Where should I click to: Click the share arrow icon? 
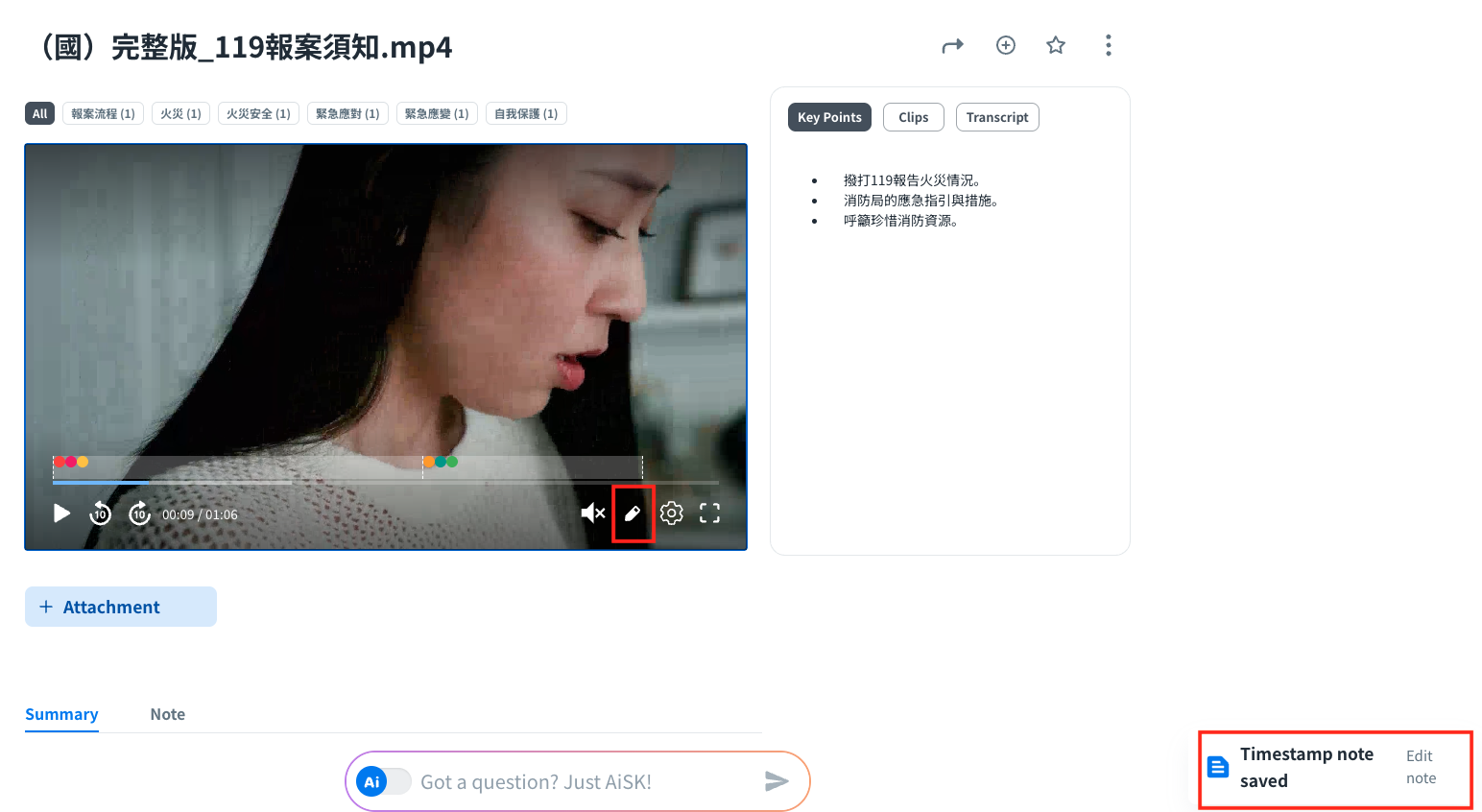coord(952,46)
